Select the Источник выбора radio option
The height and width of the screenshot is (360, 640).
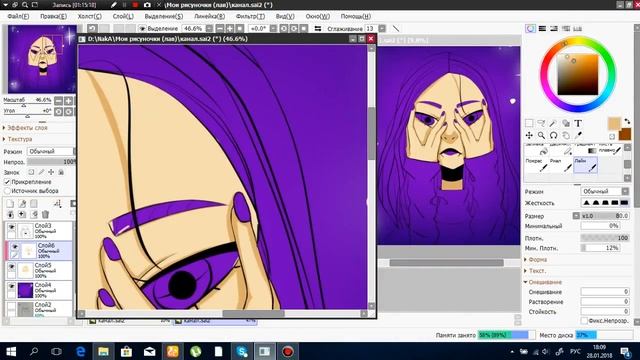(7, 191)
